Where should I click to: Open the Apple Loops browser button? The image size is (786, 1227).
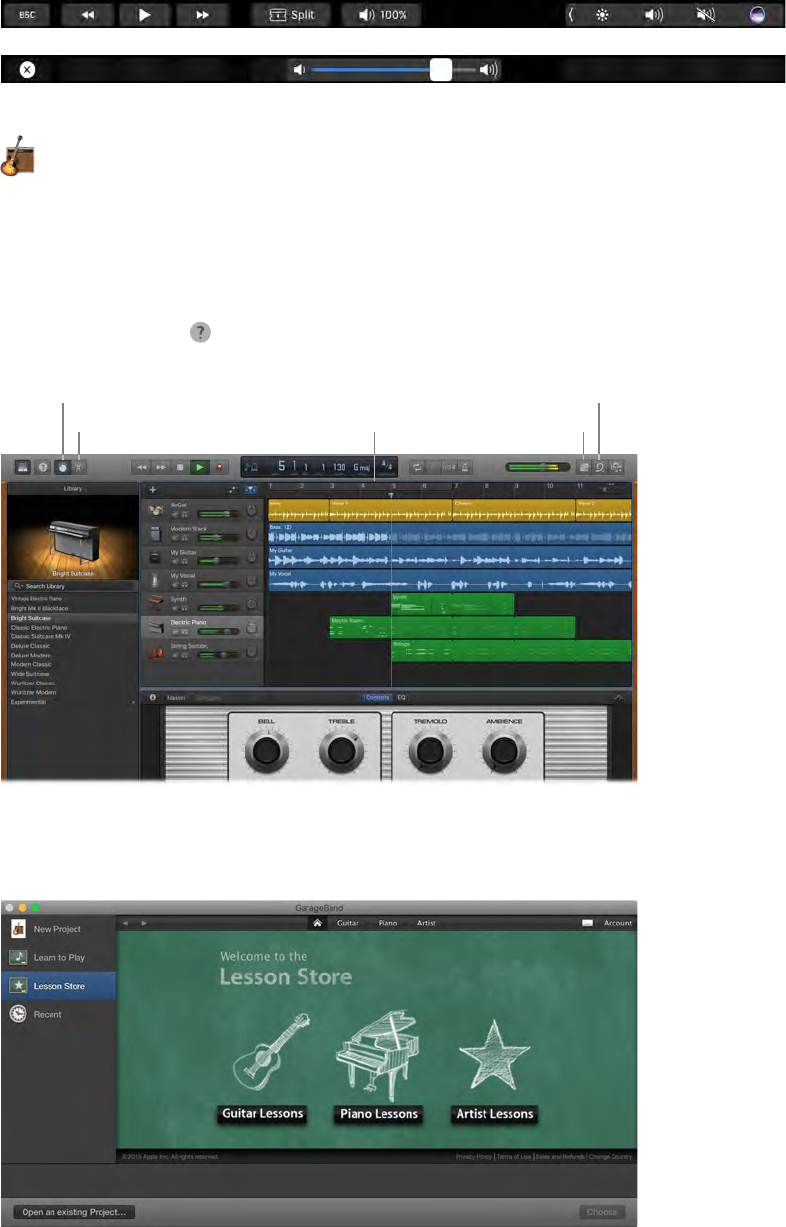point(600,466)
